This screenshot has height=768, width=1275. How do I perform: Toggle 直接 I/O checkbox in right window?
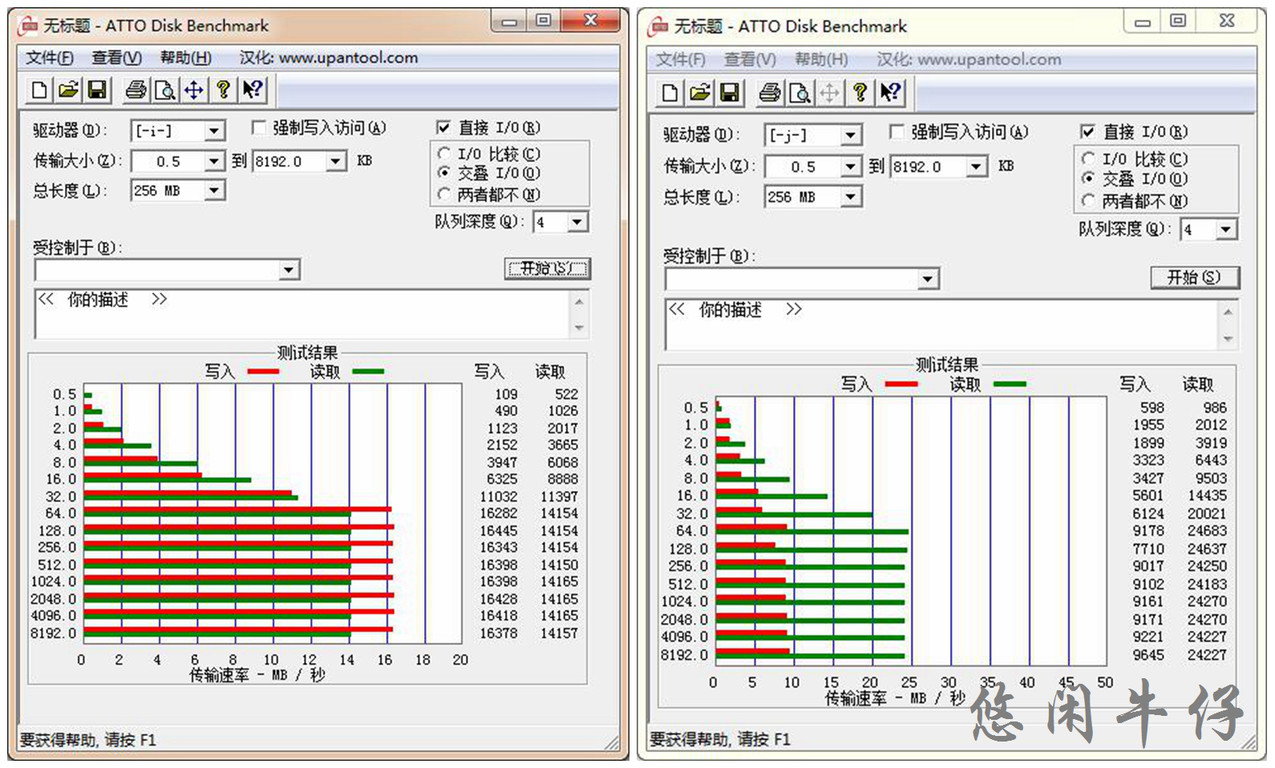pos(1088,132)
